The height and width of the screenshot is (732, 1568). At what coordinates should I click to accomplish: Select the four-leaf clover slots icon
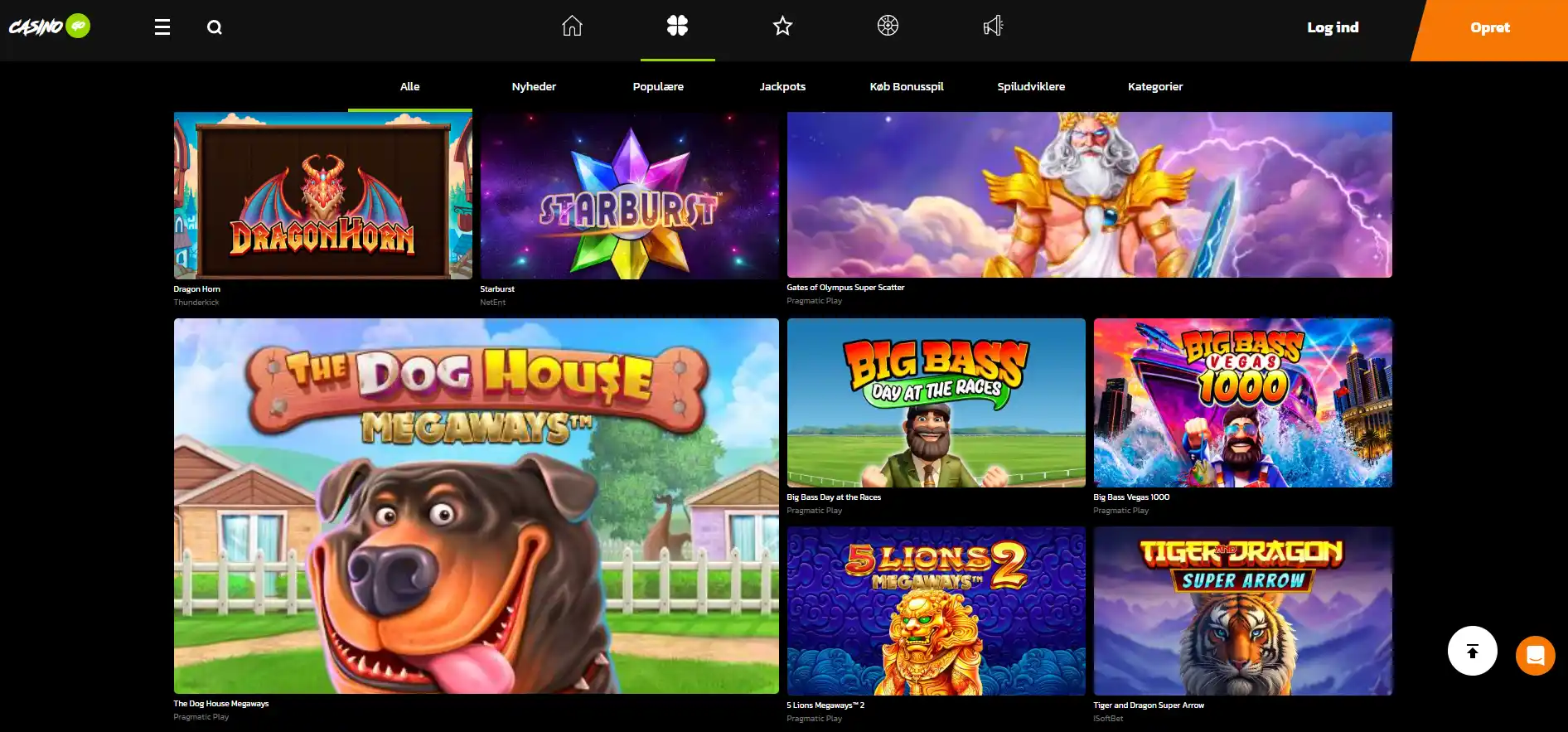coord(677,27)
